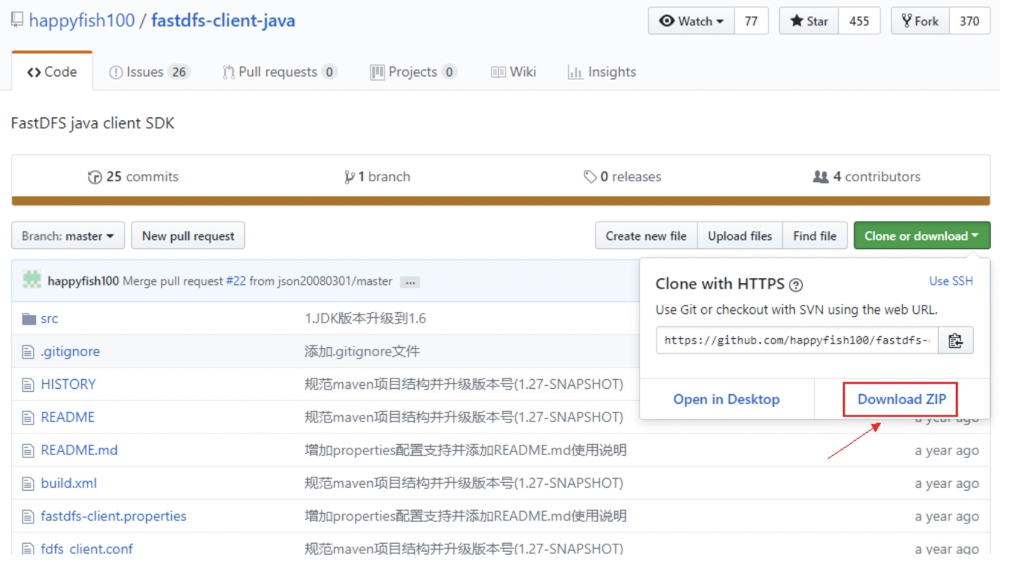The image size is (1014, 576).
Task: Switch to the Code tab
Action: point(52,72)
